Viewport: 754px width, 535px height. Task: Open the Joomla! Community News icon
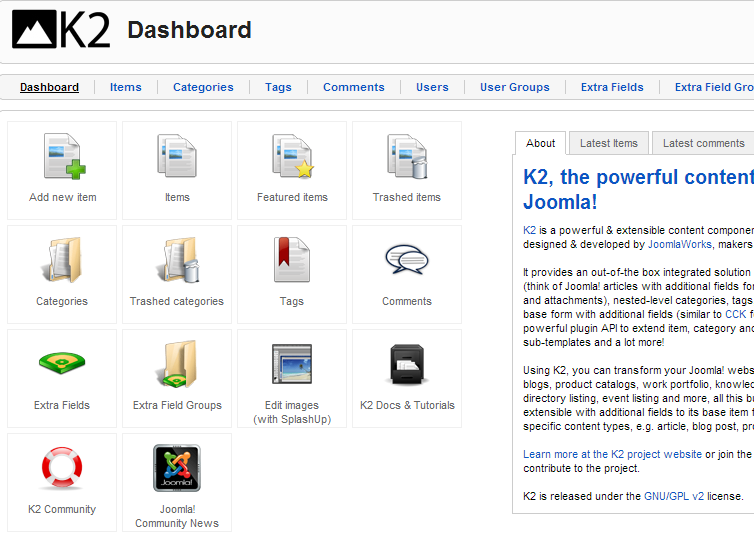[177, 468]
